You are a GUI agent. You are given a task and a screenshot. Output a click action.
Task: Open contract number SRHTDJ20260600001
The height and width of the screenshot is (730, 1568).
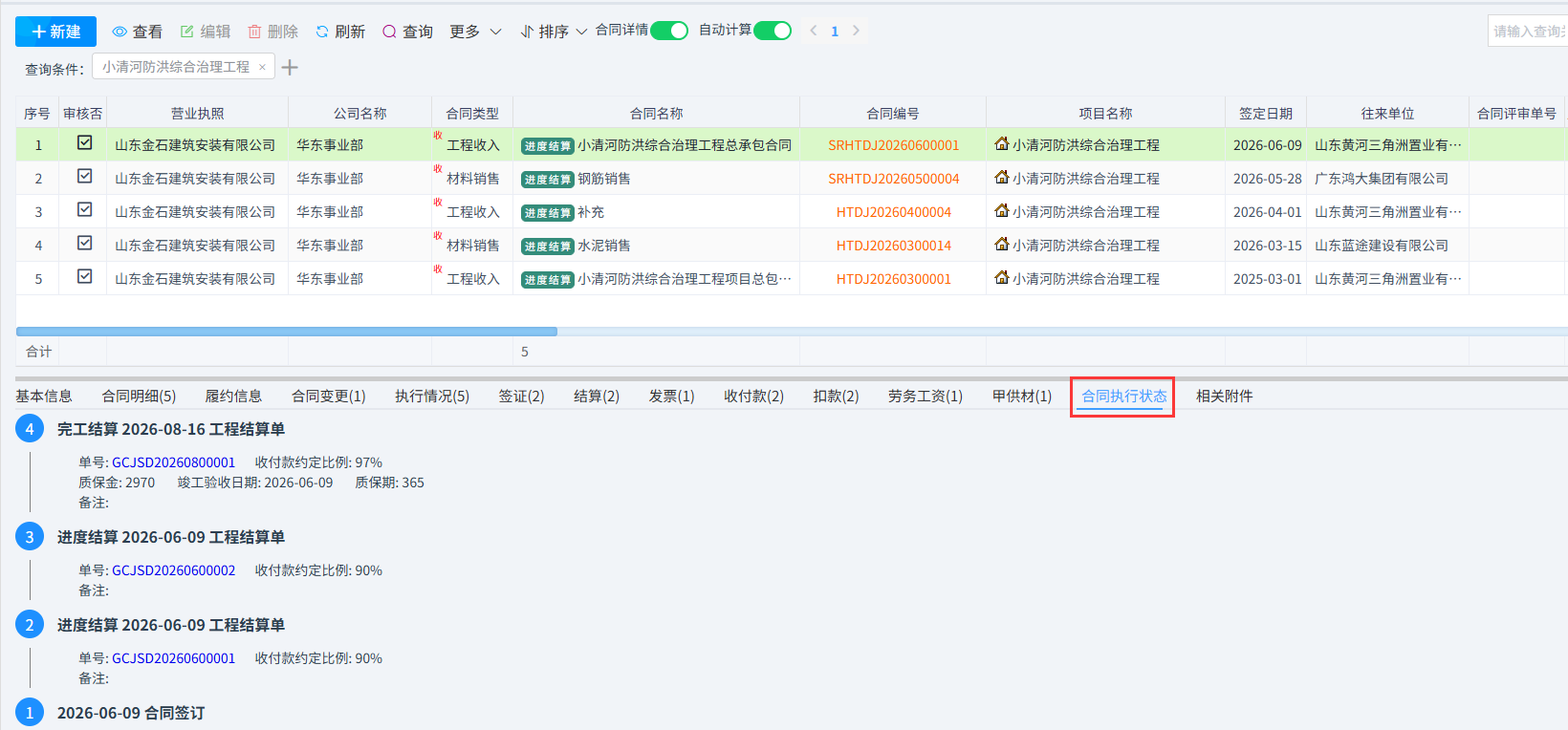[x=893, y=145]
